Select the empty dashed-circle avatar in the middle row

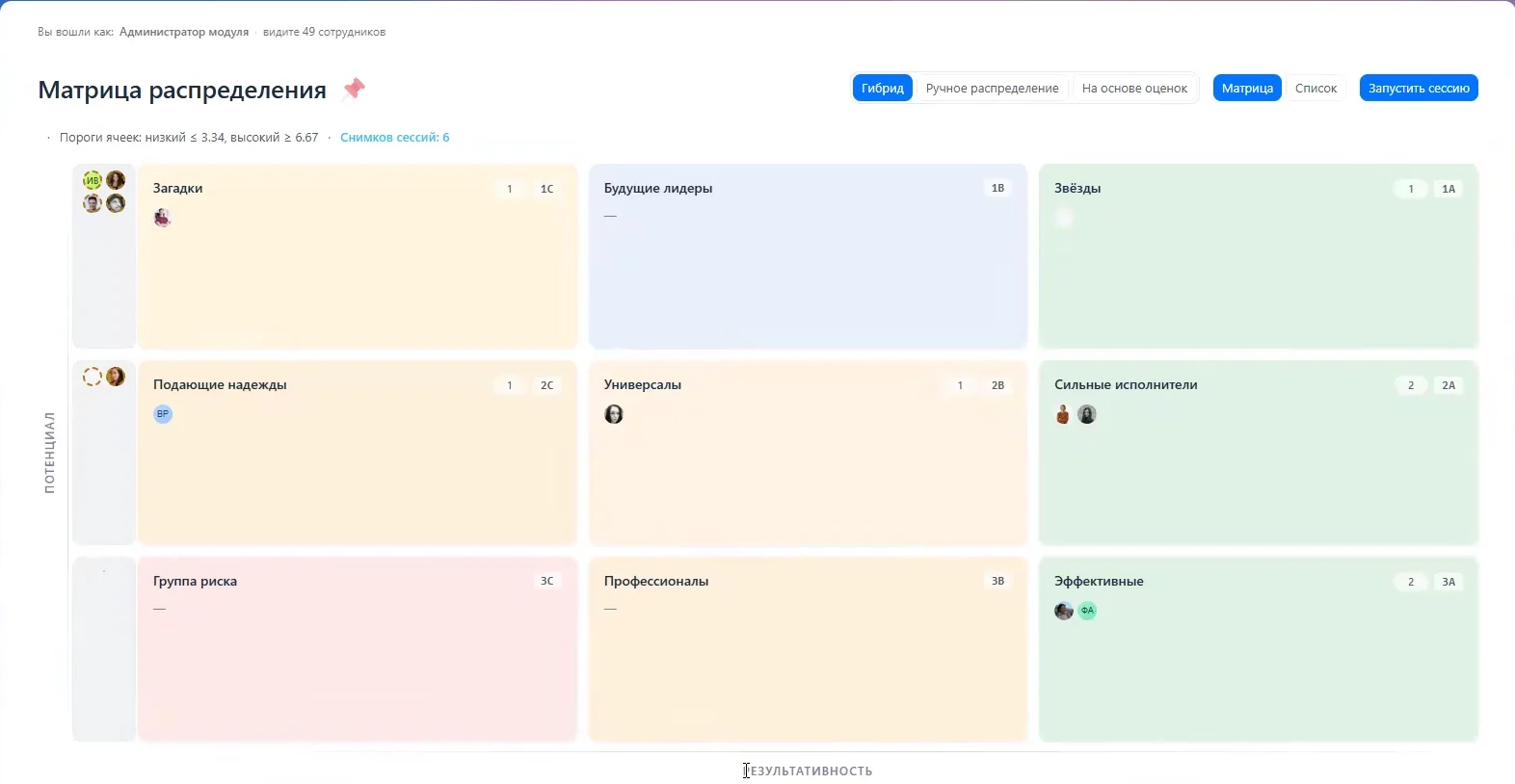point(93,377)
